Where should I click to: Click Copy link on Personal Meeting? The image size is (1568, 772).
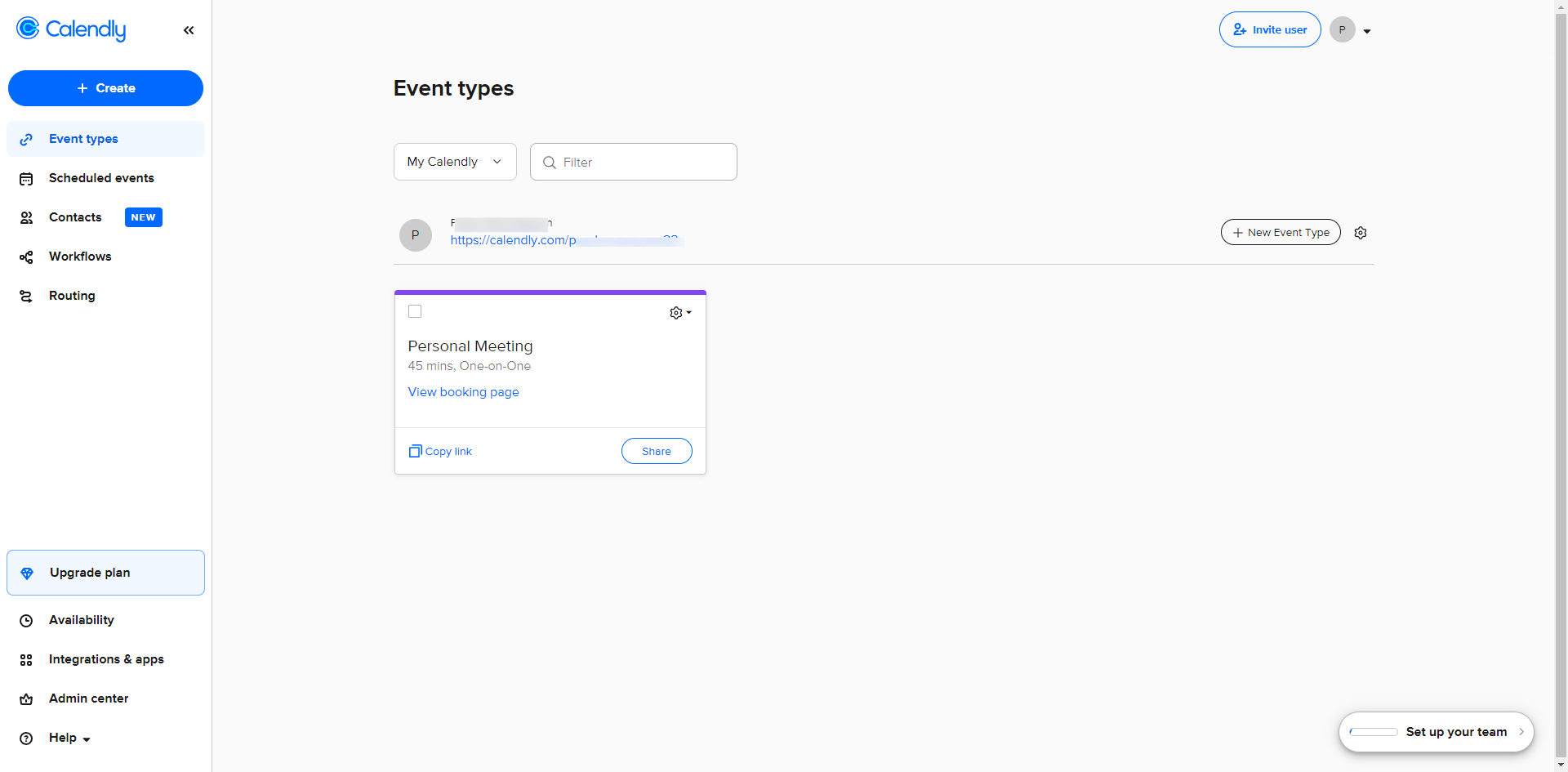[440, 451]
